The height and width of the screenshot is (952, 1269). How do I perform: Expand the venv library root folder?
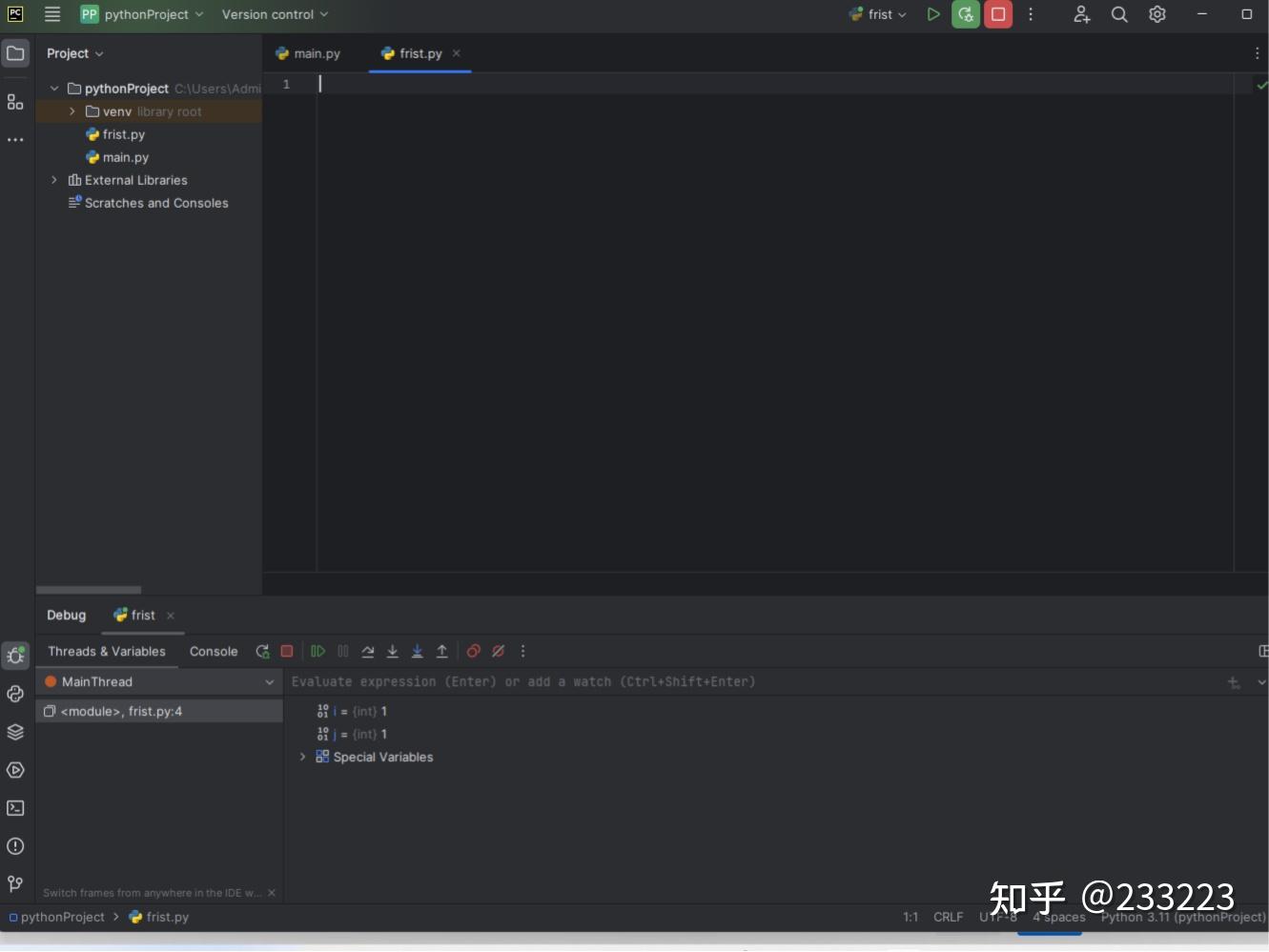pos(72,111)
